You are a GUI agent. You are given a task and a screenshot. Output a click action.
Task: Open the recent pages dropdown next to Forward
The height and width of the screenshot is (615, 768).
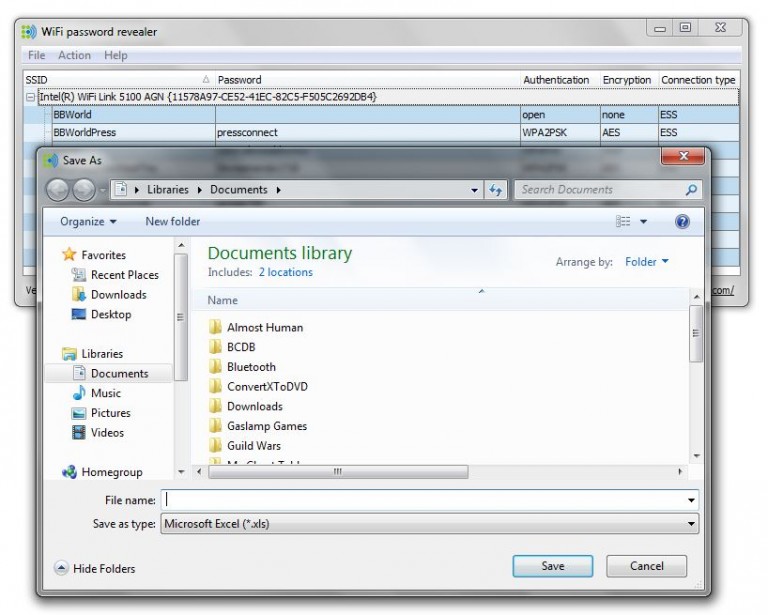click(102, 190)
